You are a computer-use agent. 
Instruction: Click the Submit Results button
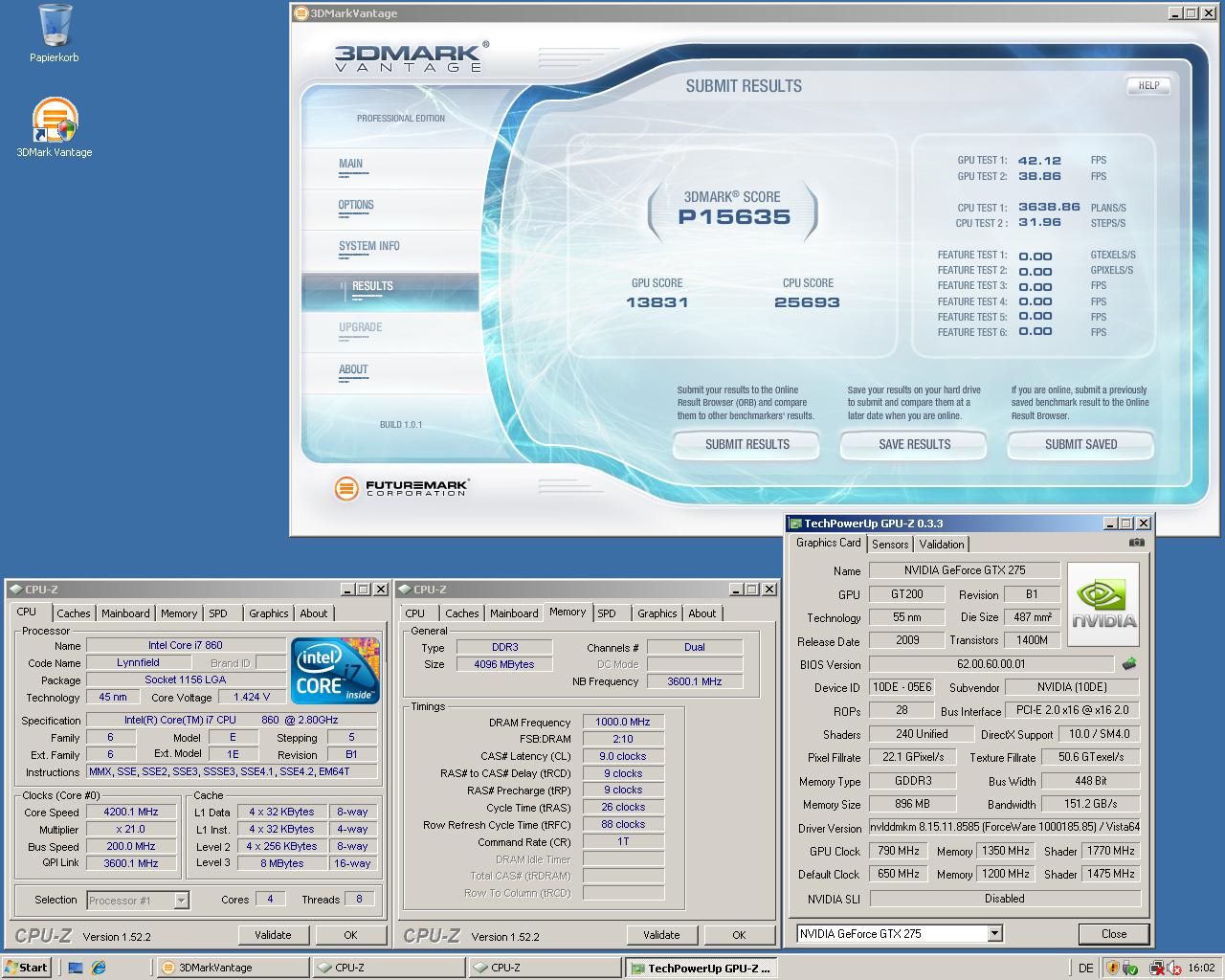(x=746, y=444)
